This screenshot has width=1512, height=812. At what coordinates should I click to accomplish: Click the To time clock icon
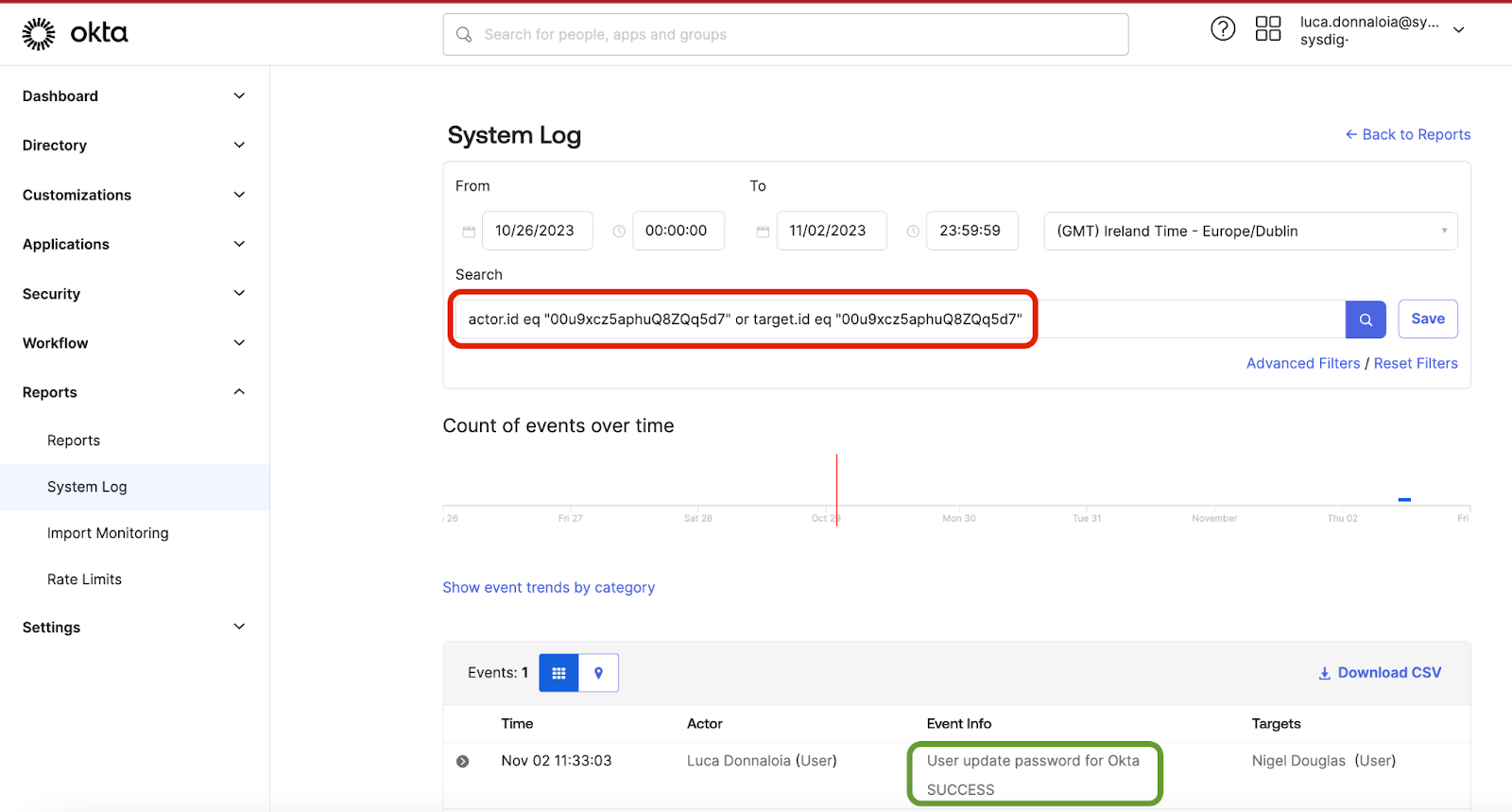point(913,232)
